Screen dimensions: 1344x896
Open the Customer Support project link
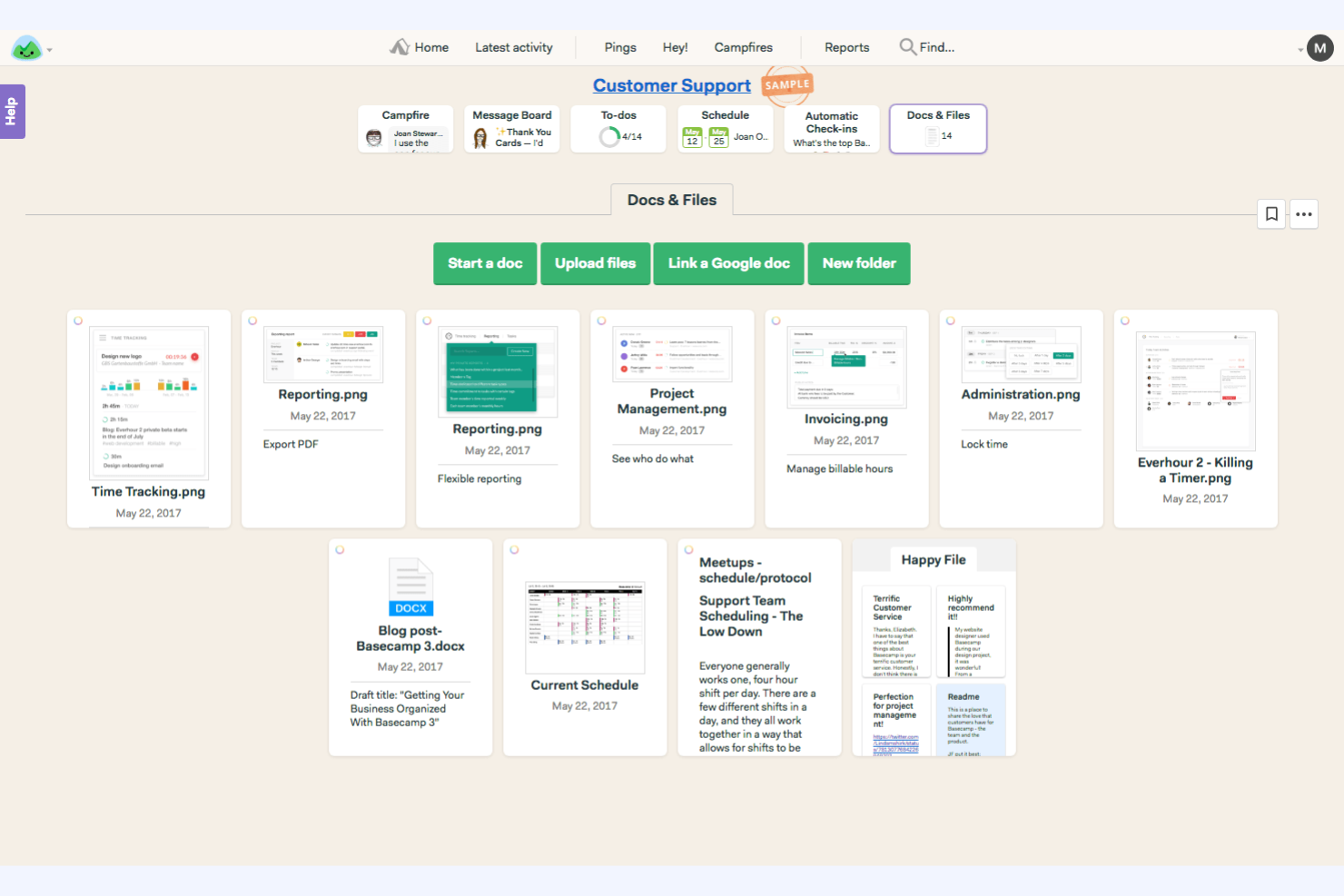tap(671, 84)
